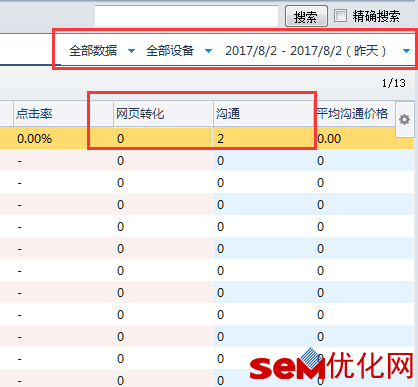
Task: Focus the search text input field
Action: pyautogui.click(x=186, y=16)
